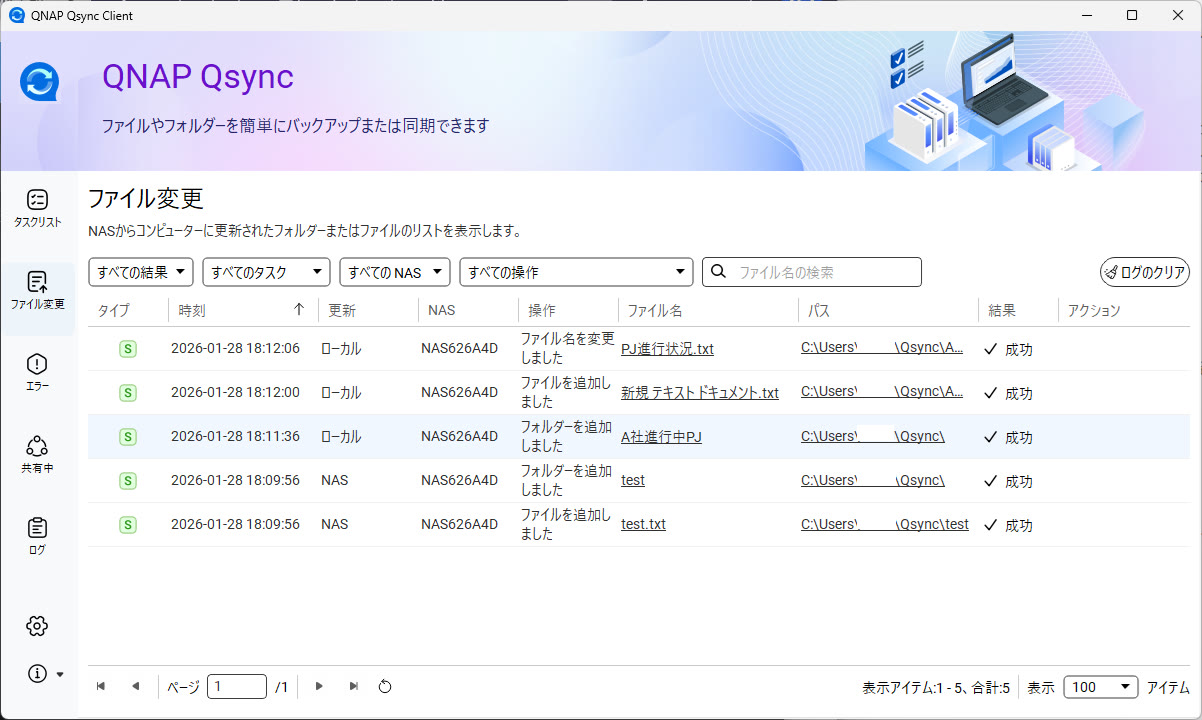1202x720 pixels.
Task: Go to the last page arrow
Action: tap(353, 686)
